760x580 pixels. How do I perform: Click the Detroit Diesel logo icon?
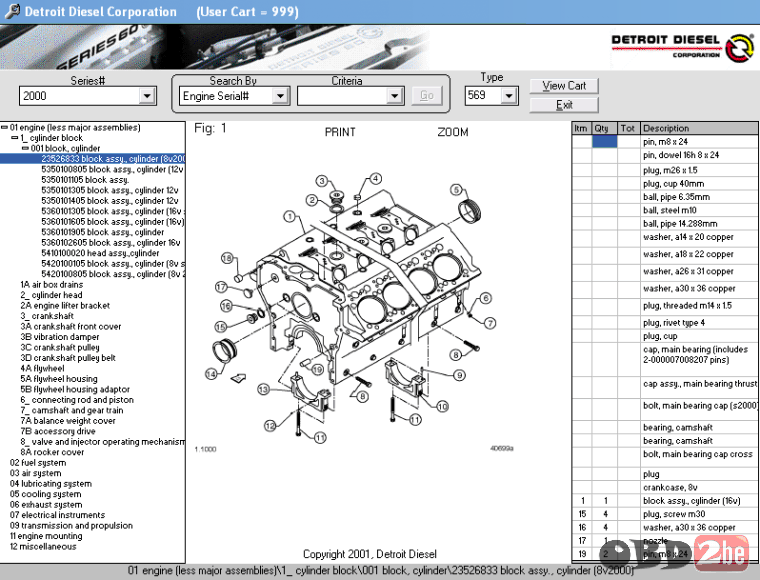tap(739, 48)
